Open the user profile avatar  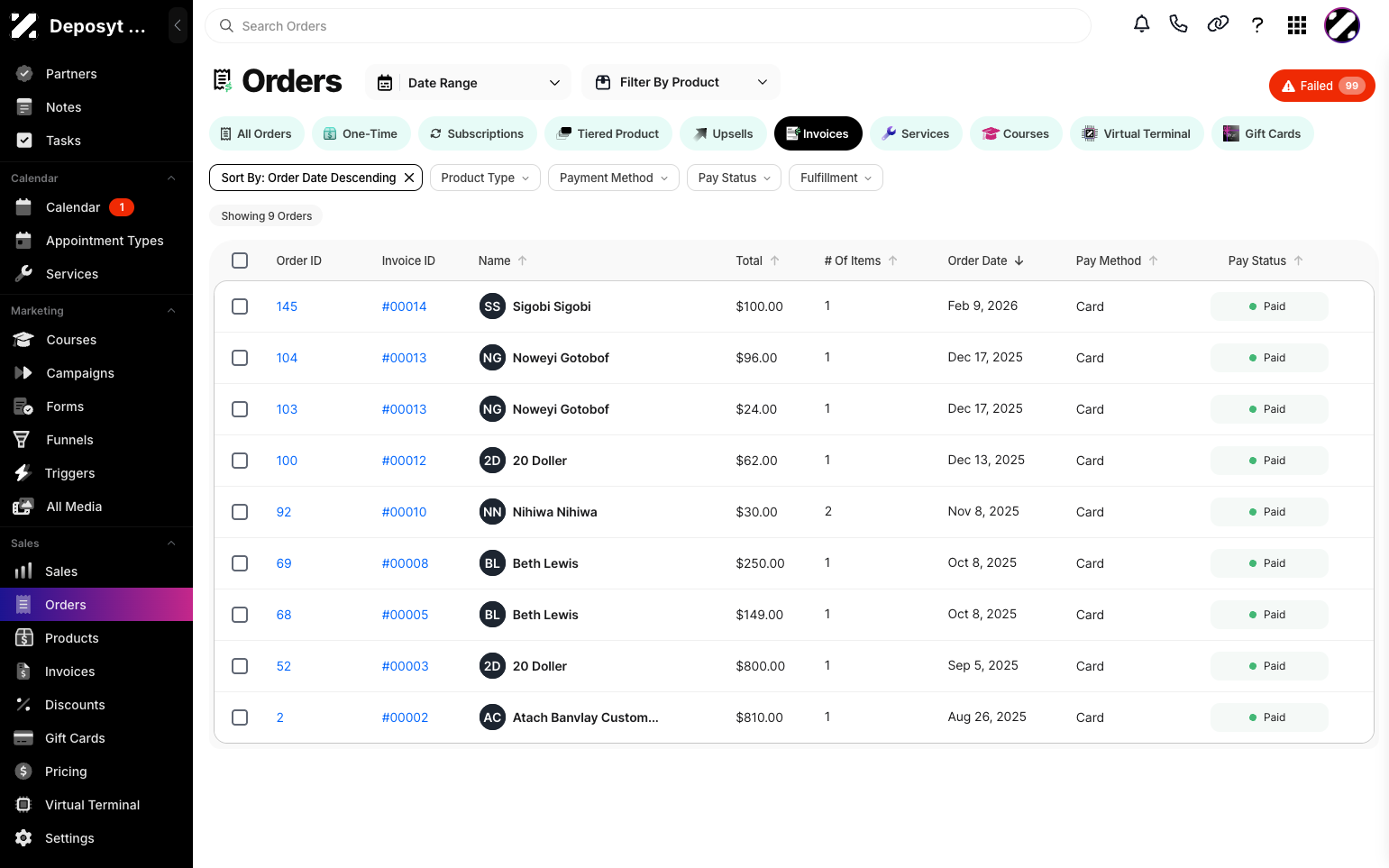tap(1342, 25)
